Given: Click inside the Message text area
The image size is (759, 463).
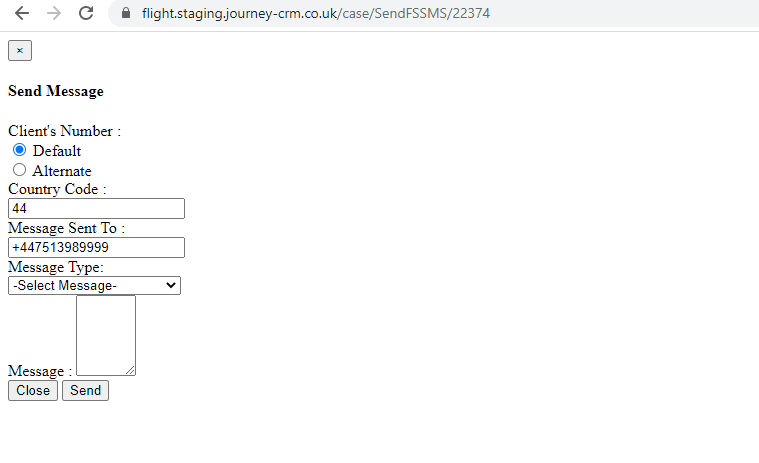Looking at the screenshot, I should click(x=105, y=334).
